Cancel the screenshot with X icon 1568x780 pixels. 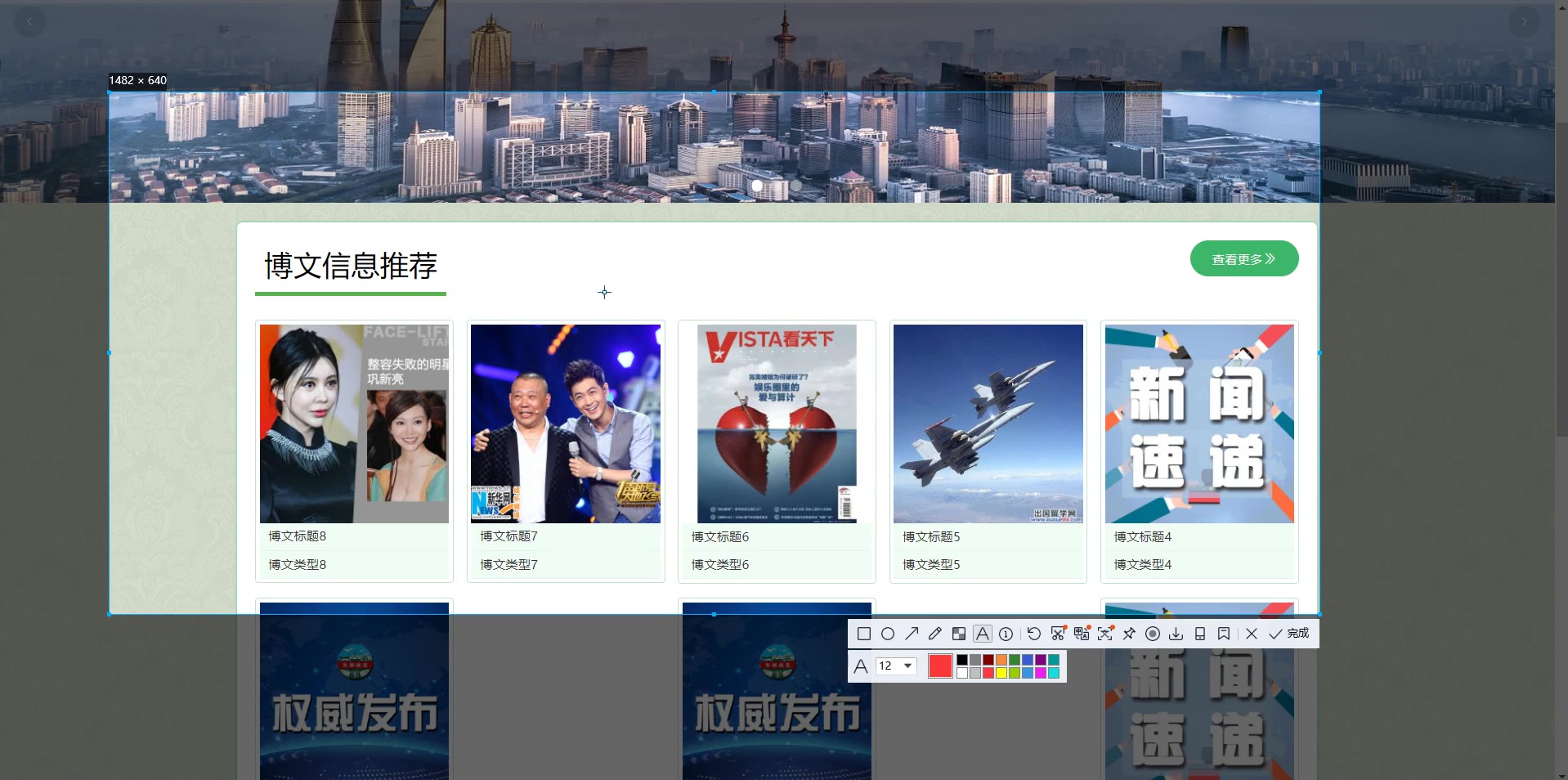click(1252, 634)
